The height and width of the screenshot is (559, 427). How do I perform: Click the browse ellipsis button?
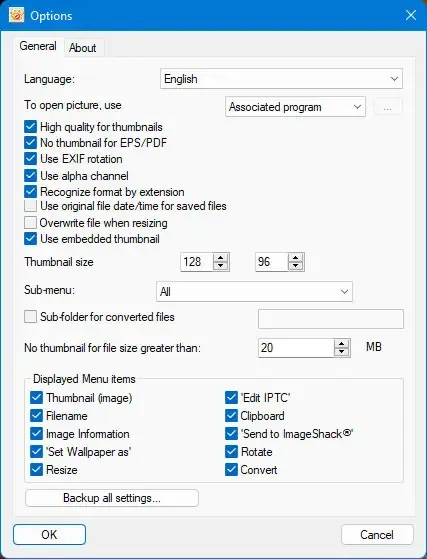388,107
